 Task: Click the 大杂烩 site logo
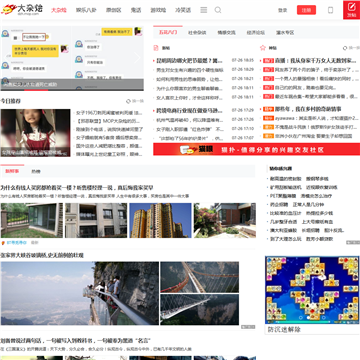(22, 9)
